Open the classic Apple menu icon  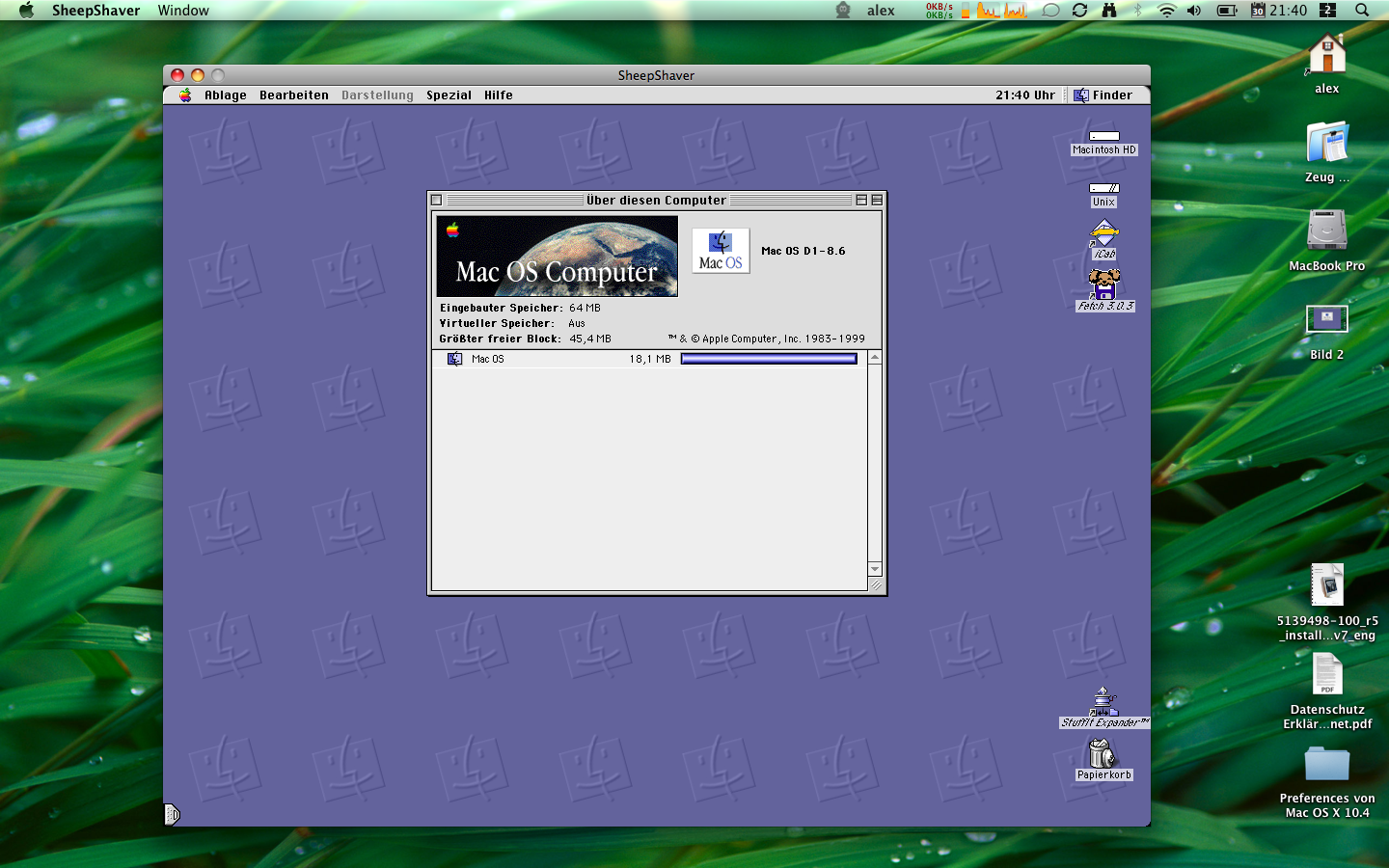tap(185, 95)
